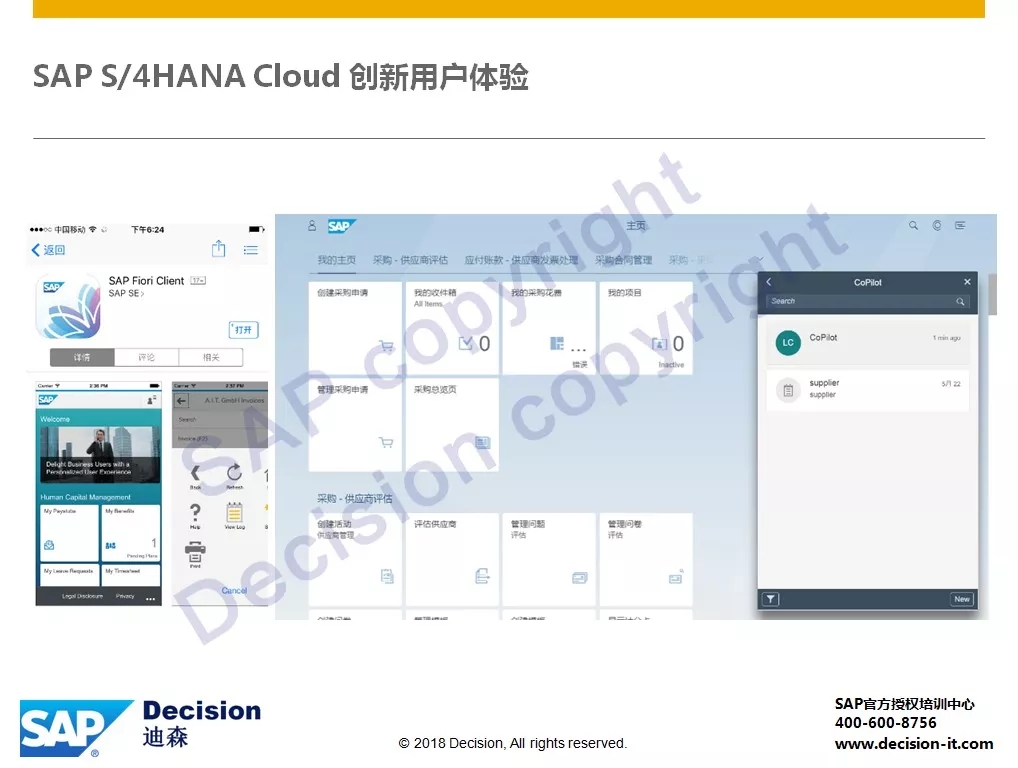Viewport: 1018px width, 768px height.
Task: Open the CoPilot conversation with LC avatar
Action: pyautogui.click(x=867, y=341)
